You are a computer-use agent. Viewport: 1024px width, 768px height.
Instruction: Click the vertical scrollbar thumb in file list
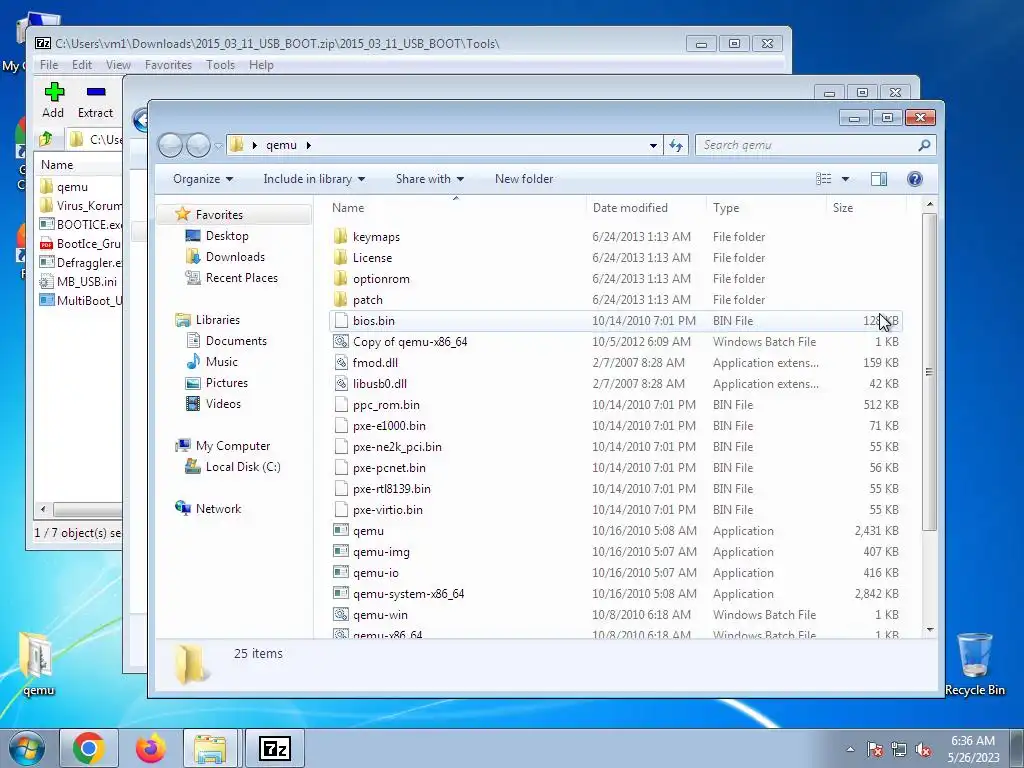point(929,372)
